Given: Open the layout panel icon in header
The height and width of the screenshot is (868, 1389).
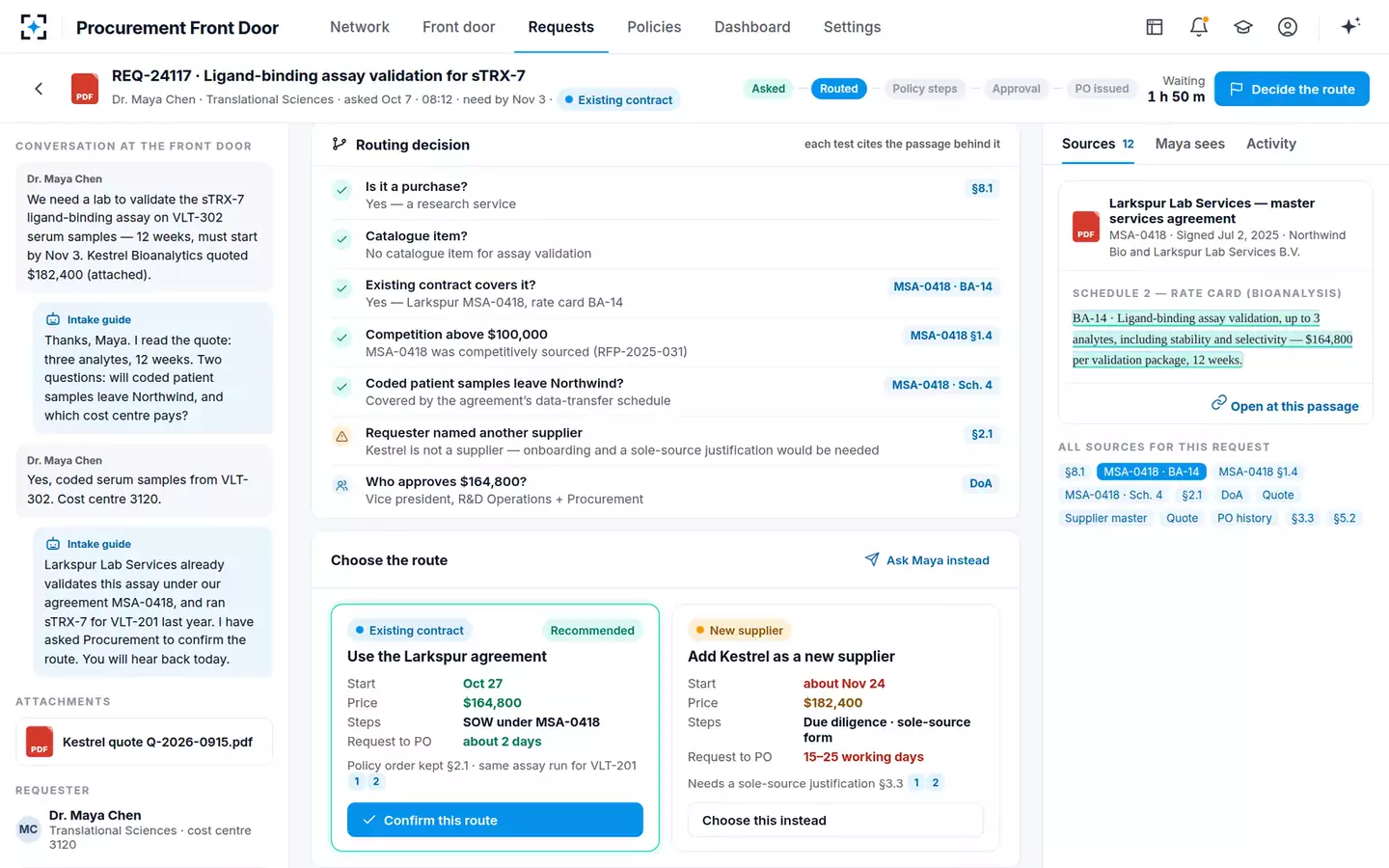Looking at the screenshot, I should 1155,27.
